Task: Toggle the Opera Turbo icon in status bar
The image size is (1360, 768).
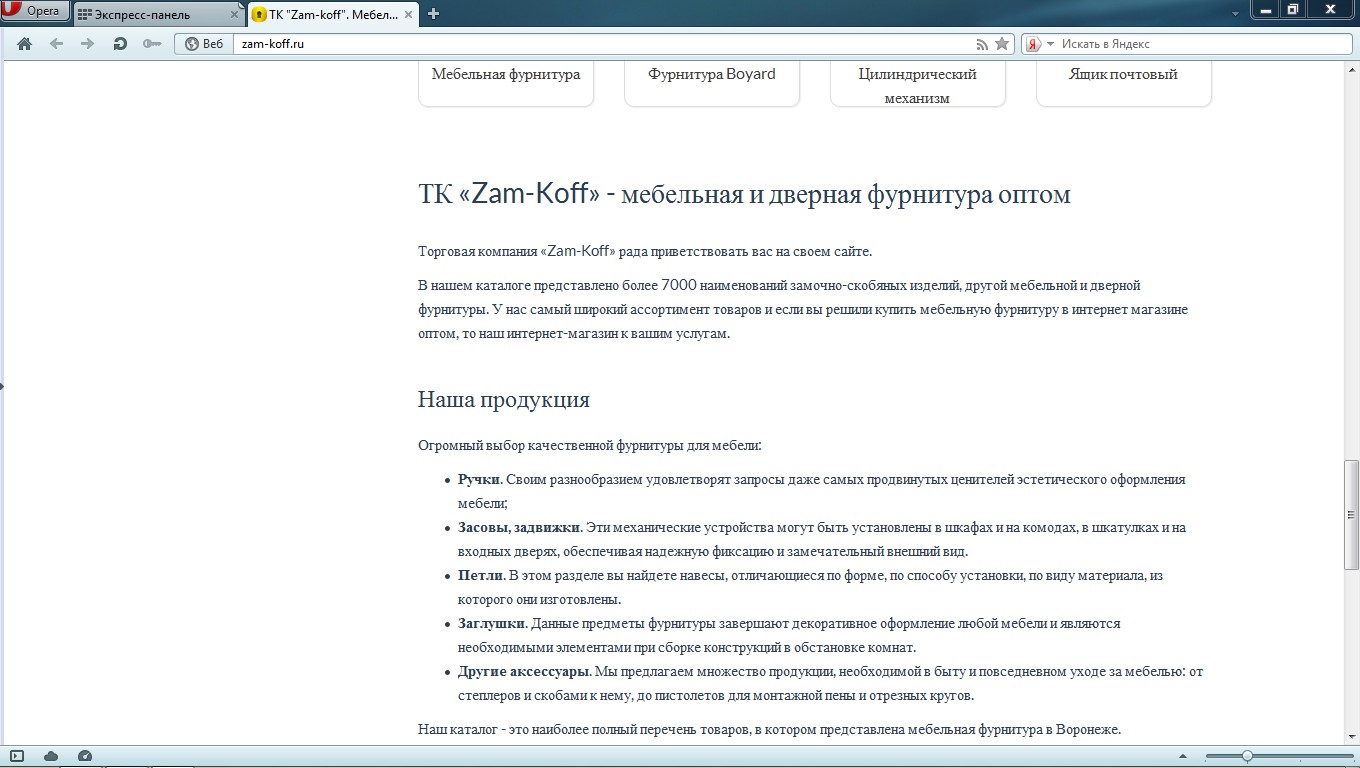Action: [x=85, y=756]
